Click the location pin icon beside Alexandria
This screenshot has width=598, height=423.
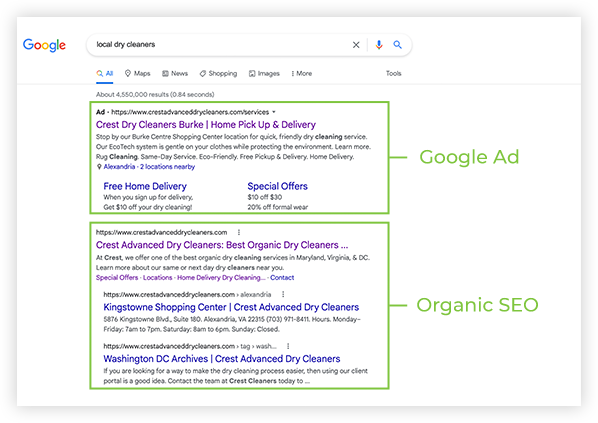[x=99, y=167]
